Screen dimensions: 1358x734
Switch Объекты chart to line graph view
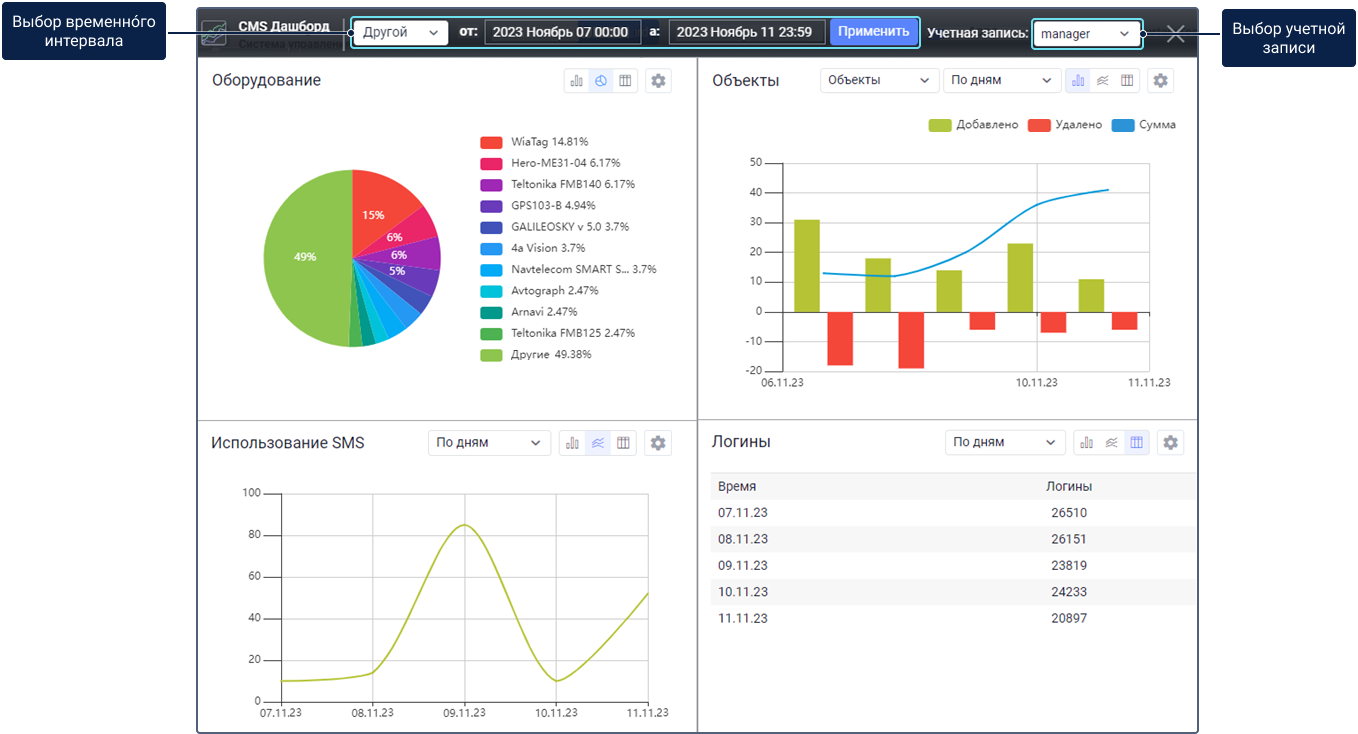tap(1102, 80)
